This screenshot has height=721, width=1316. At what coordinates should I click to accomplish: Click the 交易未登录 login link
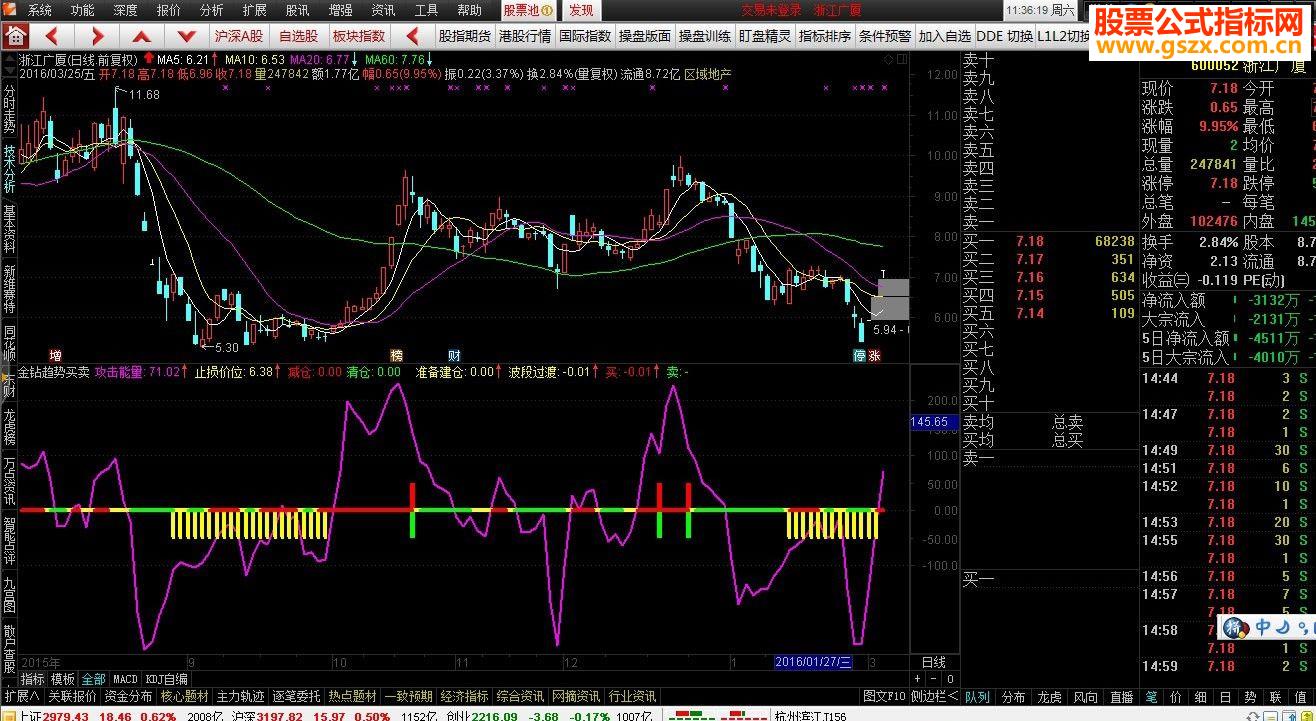click(x=771, y=10)
